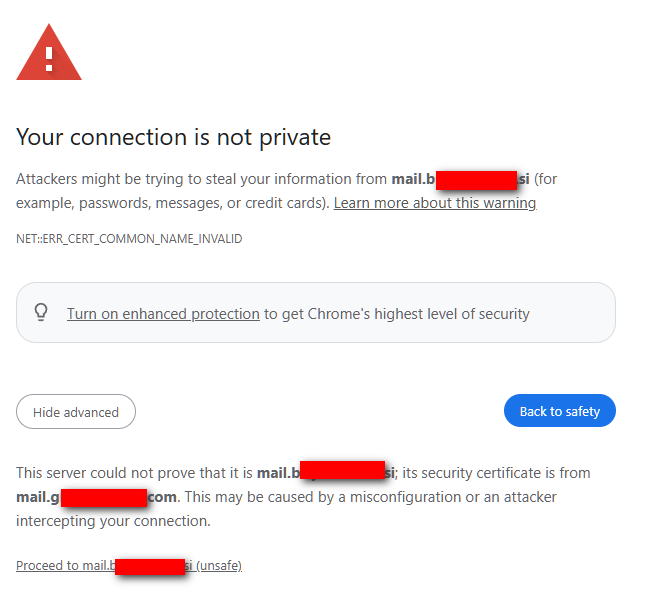Click the red warning triangle icon
Viewport: 658px width, 610px height.
point(49,55)
